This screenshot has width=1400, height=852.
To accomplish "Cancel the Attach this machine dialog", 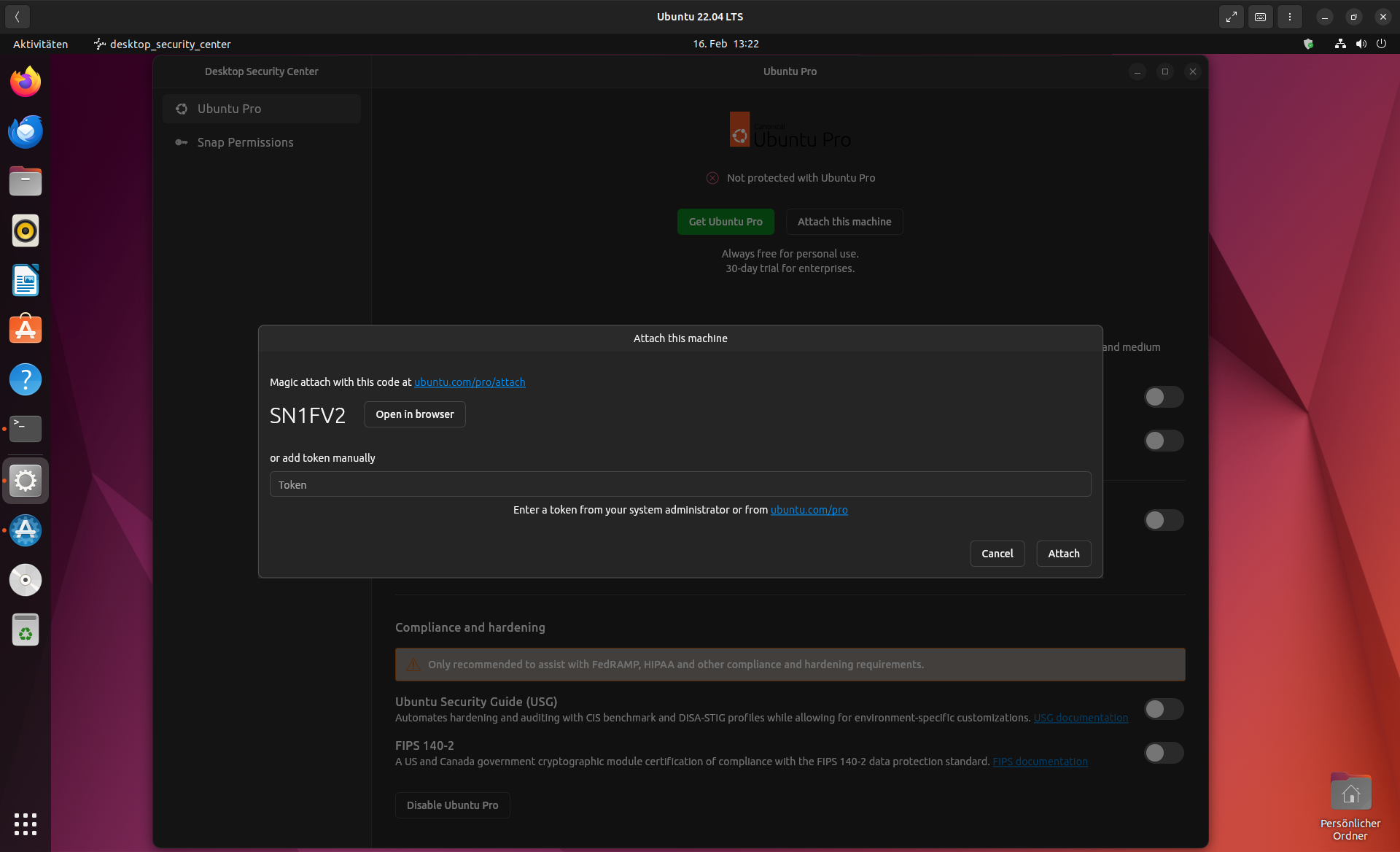I will click(997, 554).
